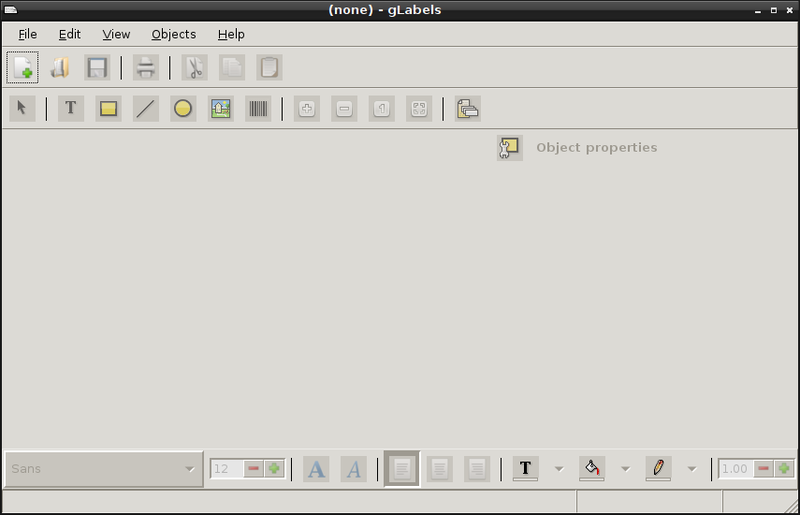Choose the rectangle box tool
The height and width of the screenshot is (515, 800).
tap(108, 108)
